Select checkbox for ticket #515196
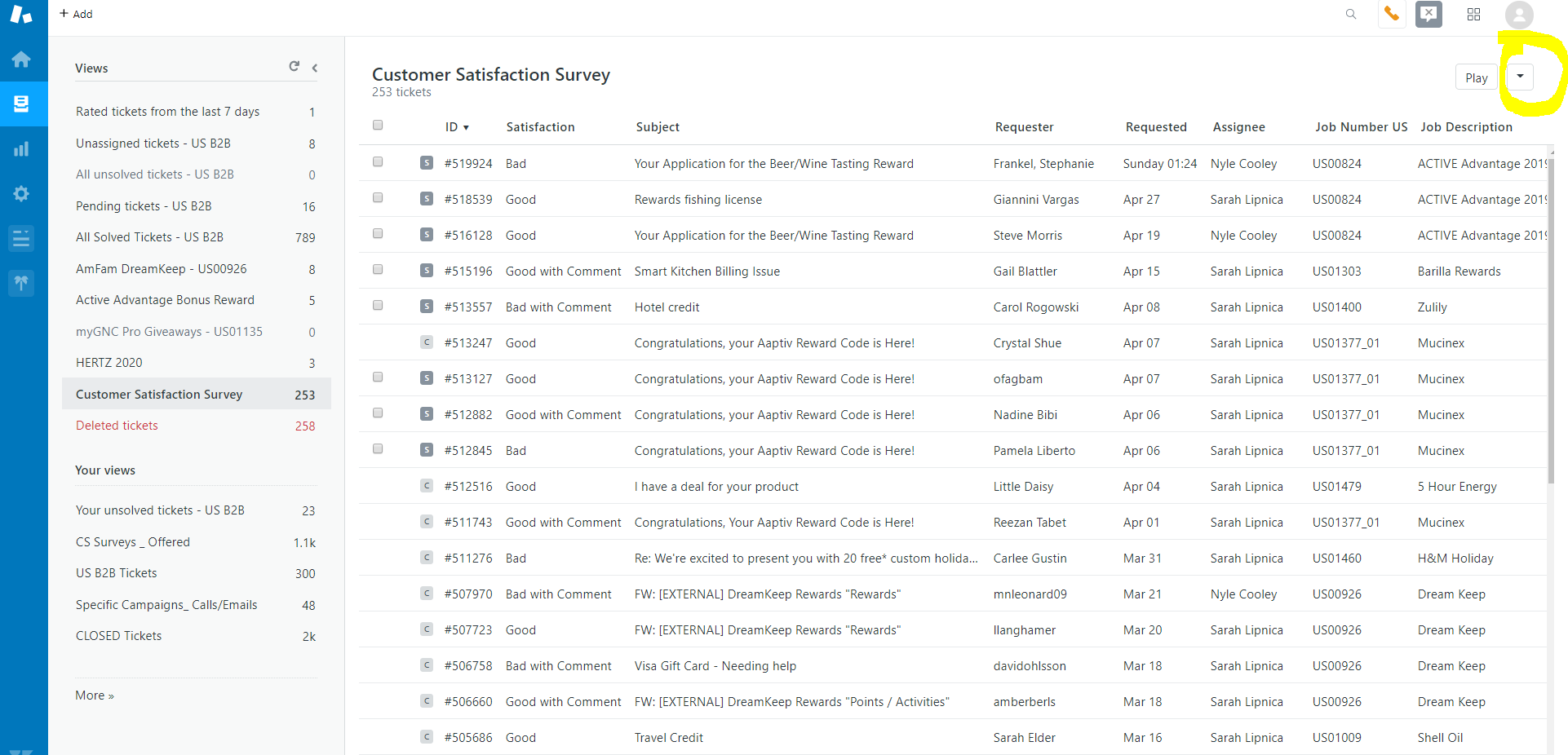This screenshot has width=1568, height=755. point(378,270)
